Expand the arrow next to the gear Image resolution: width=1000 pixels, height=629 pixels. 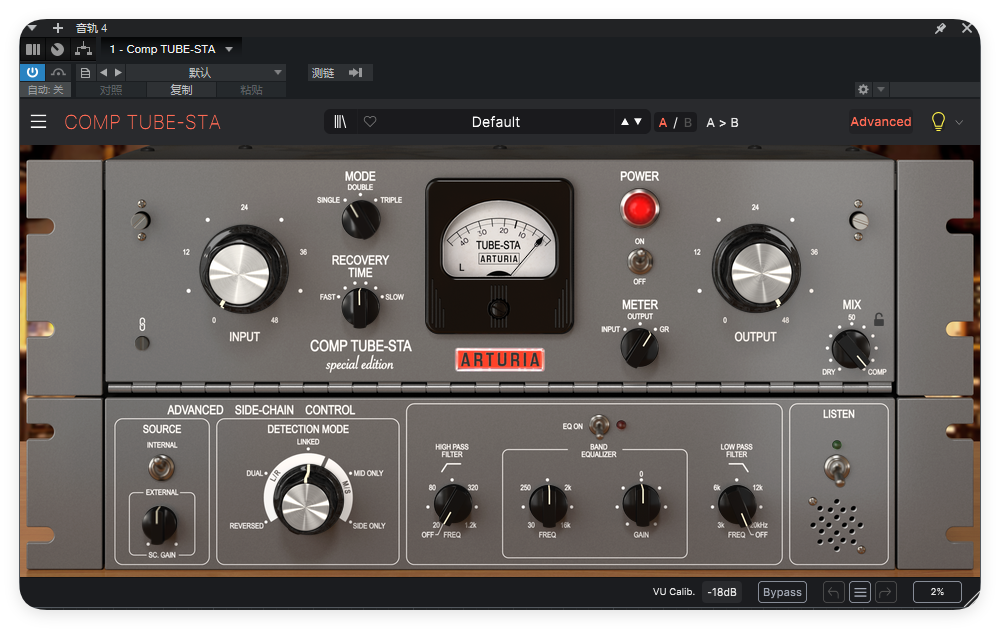point(881,89)
